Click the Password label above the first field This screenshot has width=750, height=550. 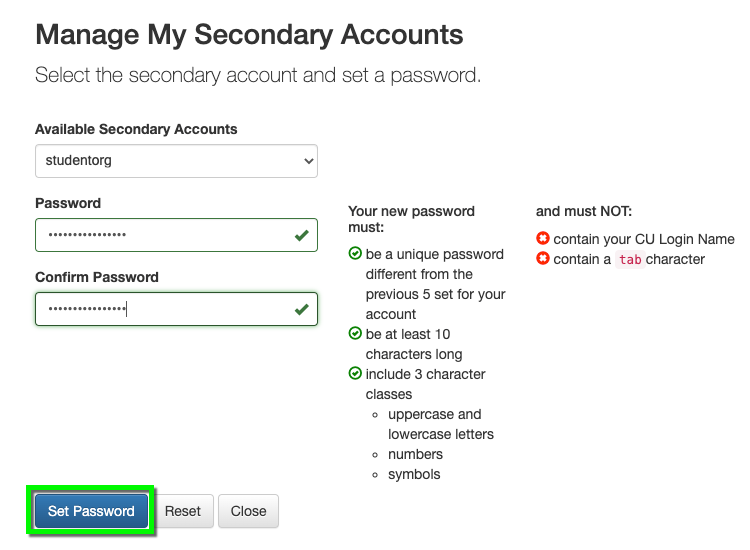tap(68, 203)
